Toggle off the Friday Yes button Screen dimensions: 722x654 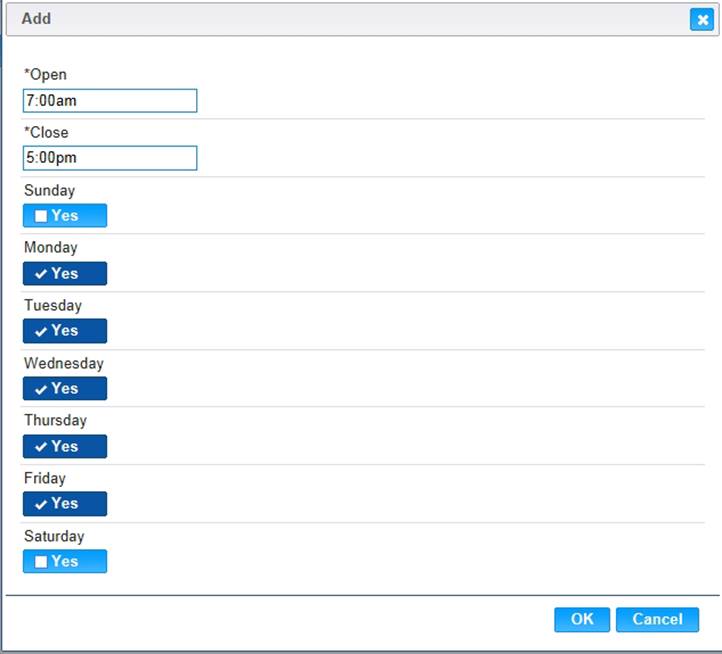[x=65, y=504]
